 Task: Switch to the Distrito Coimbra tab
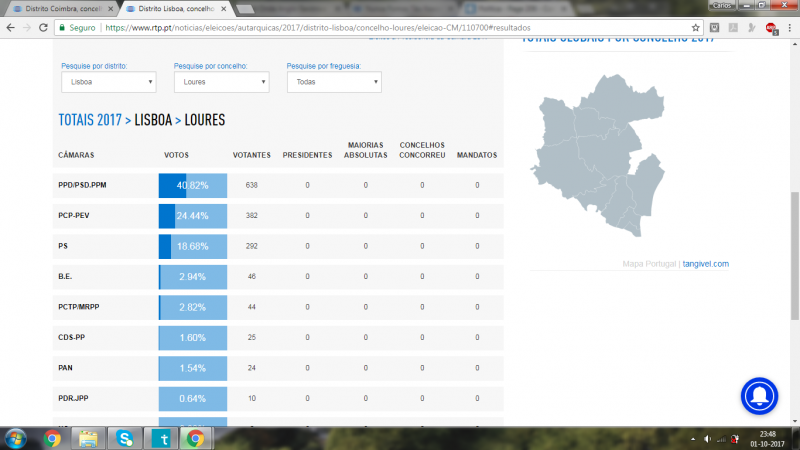coord(62,9)
